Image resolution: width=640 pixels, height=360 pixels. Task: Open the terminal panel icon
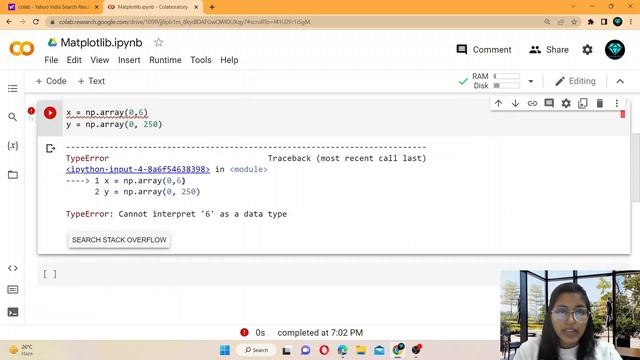point(13,312)
